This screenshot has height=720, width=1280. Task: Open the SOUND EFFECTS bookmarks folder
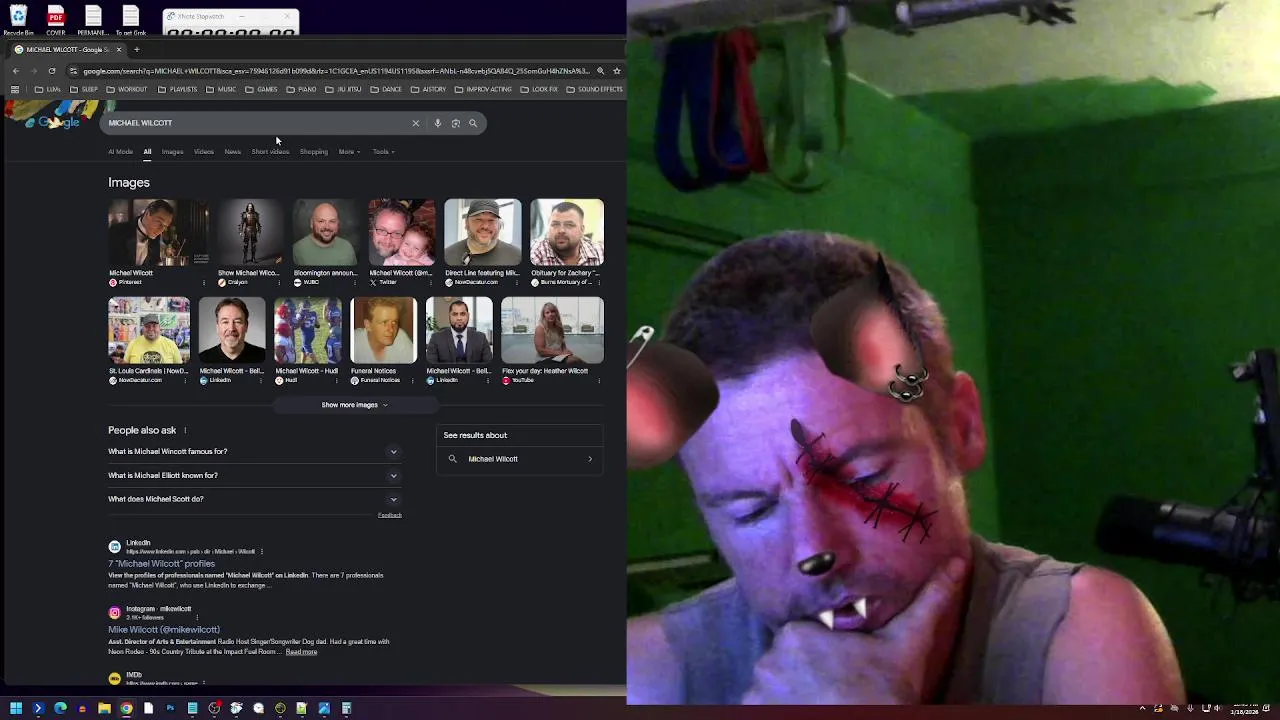pyautogui.click(x=594, y=89)
